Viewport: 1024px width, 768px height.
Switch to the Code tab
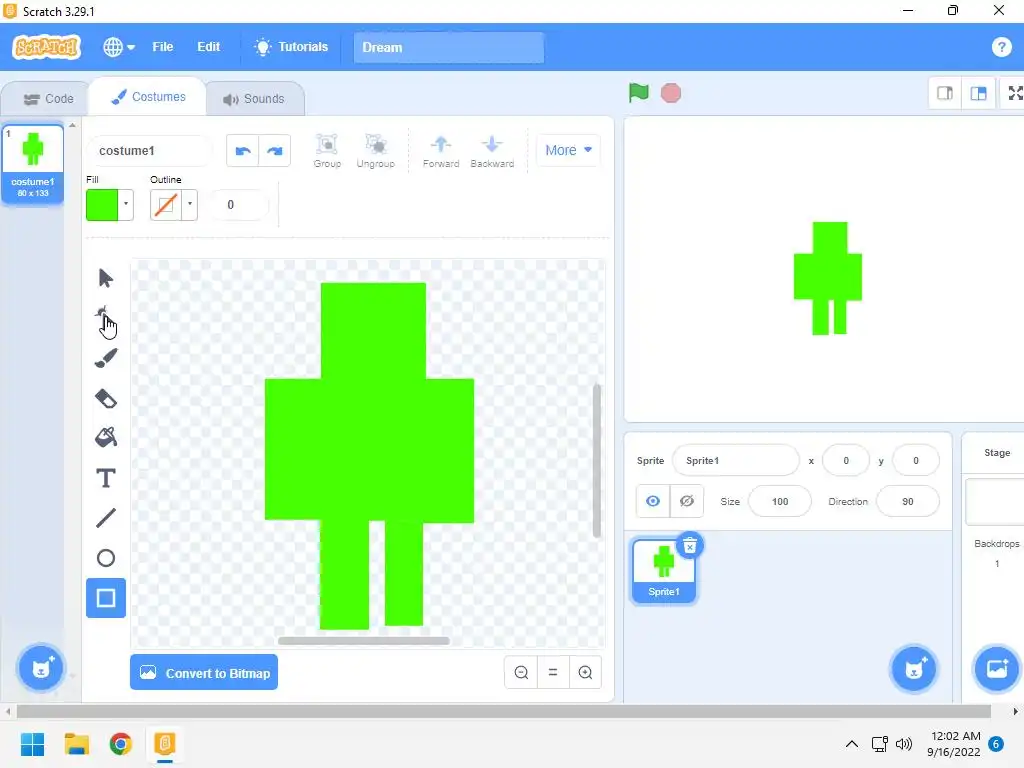coord(48,99)
